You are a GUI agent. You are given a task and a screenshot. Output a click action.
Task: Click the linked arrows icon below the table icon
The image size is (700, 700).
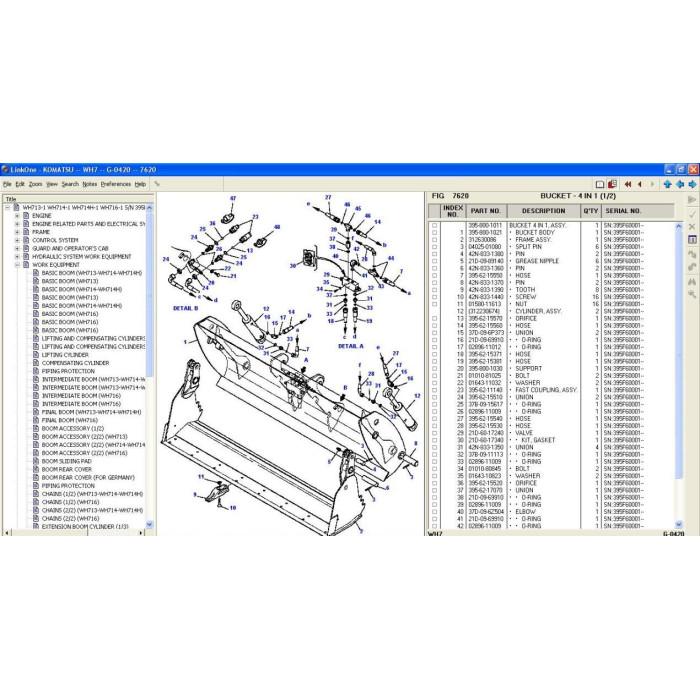(692, 254)
